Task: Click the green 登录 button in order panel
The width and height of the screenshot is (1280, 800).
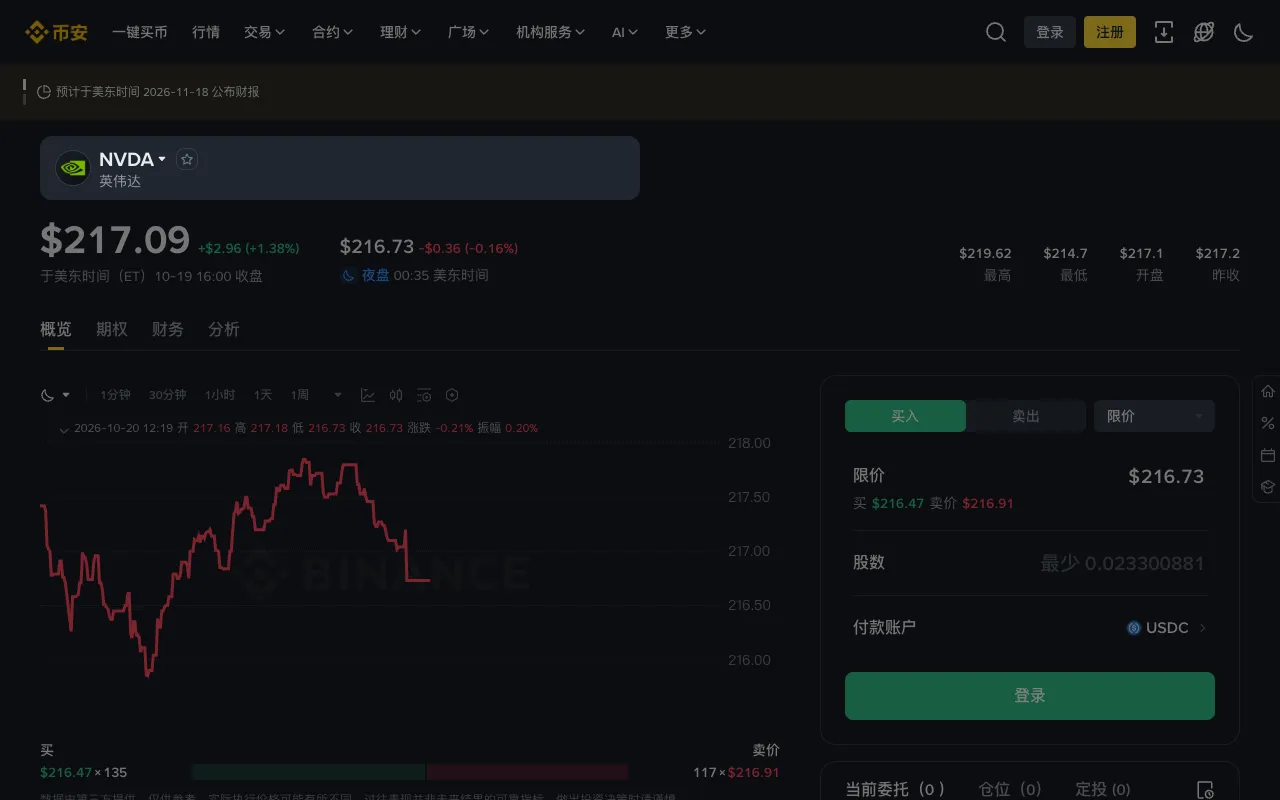Action: 1030,696
